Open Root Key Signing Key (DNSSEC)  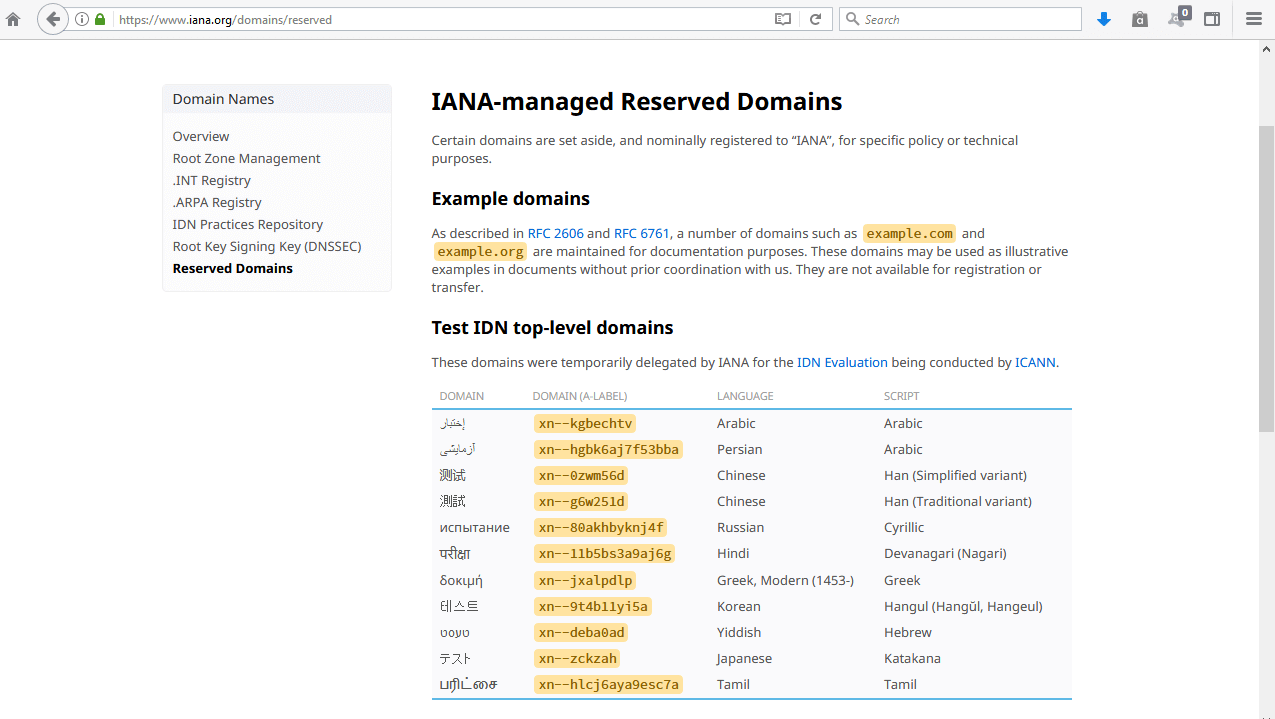(267, 246)
